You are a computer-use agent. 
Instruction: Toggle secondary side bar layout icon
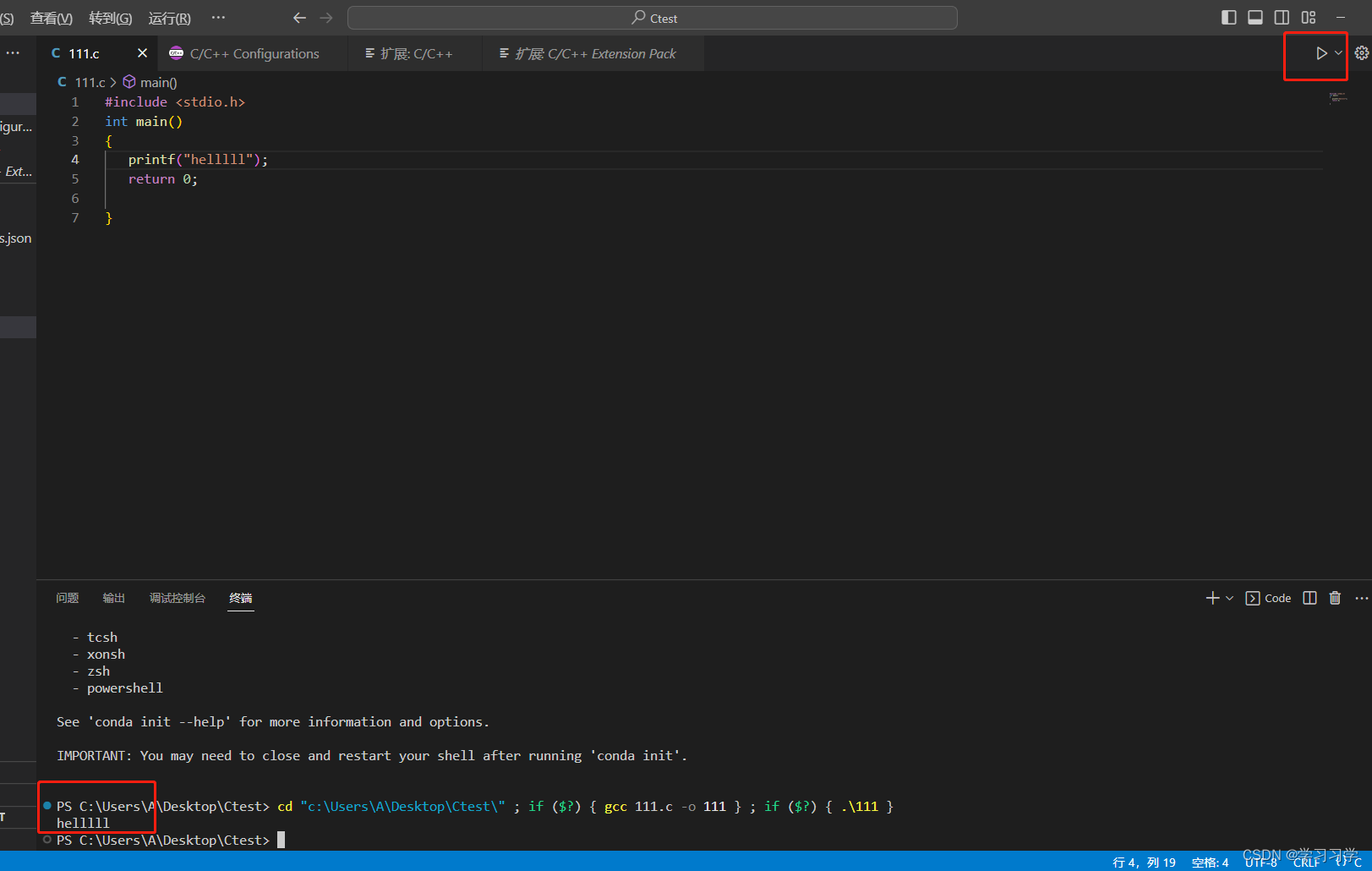click(1282, 18)
